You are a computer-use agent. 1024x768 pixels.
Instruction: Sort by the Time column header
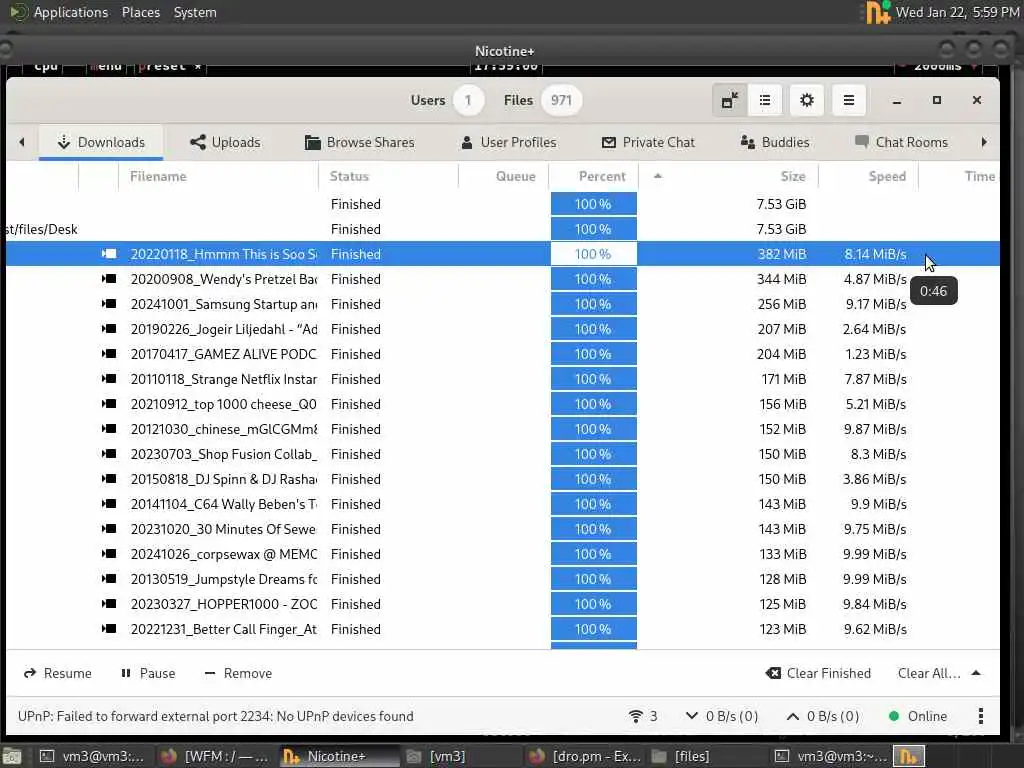(x=959, y=176)
